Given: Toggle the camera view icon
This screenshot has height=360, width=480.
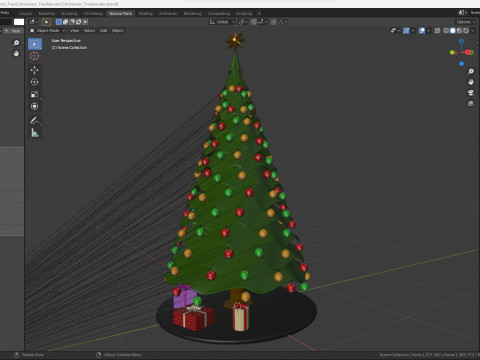Looking at the screenshot, I should click(x=471, y=93).
